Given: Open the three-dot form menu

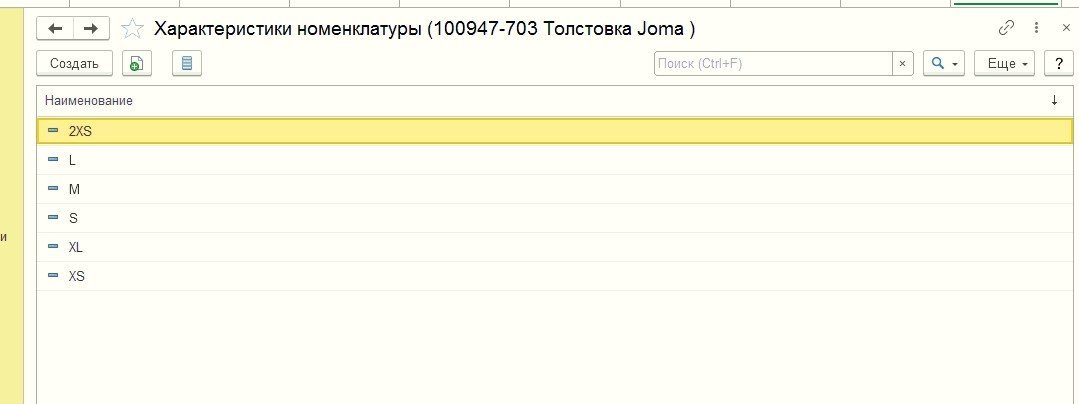Looking at the screenshot, I should click(1036, 28).
